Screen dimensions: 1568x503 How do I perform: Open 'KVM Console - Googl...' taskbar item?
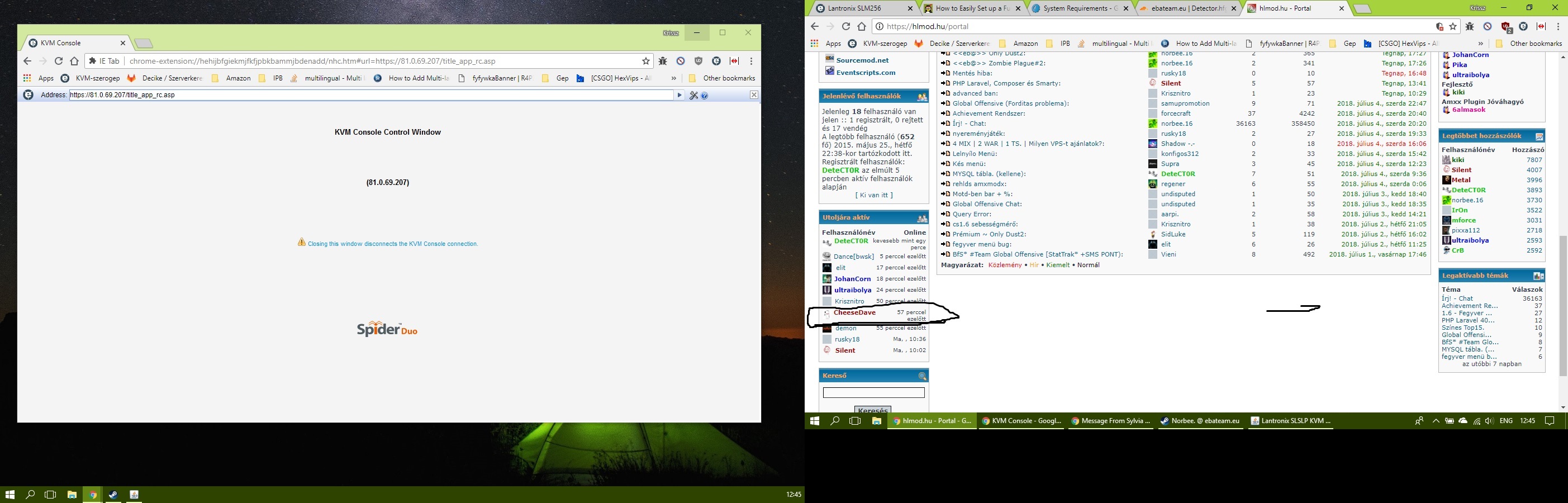(1020, 421)
